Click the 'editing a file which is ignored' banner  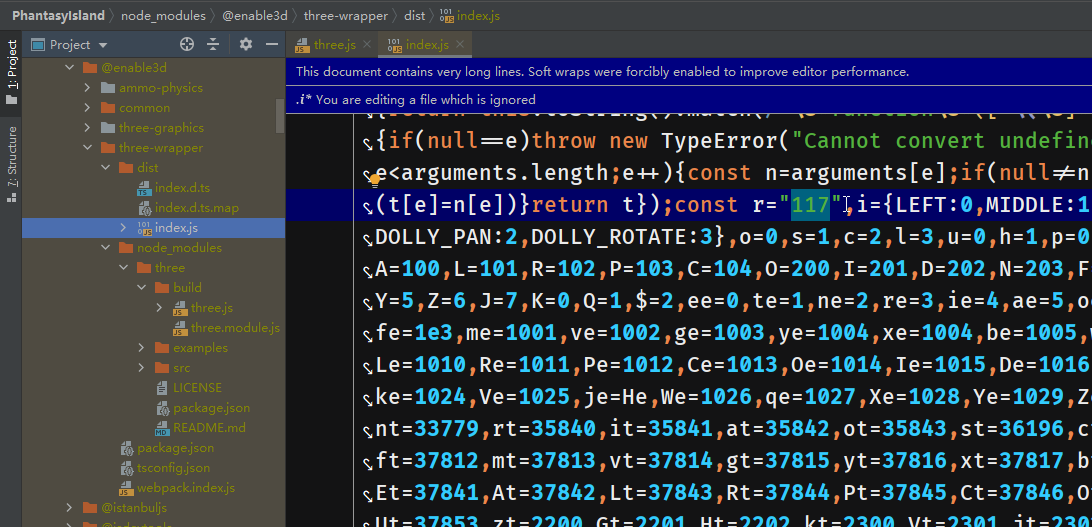click(689, 100)
